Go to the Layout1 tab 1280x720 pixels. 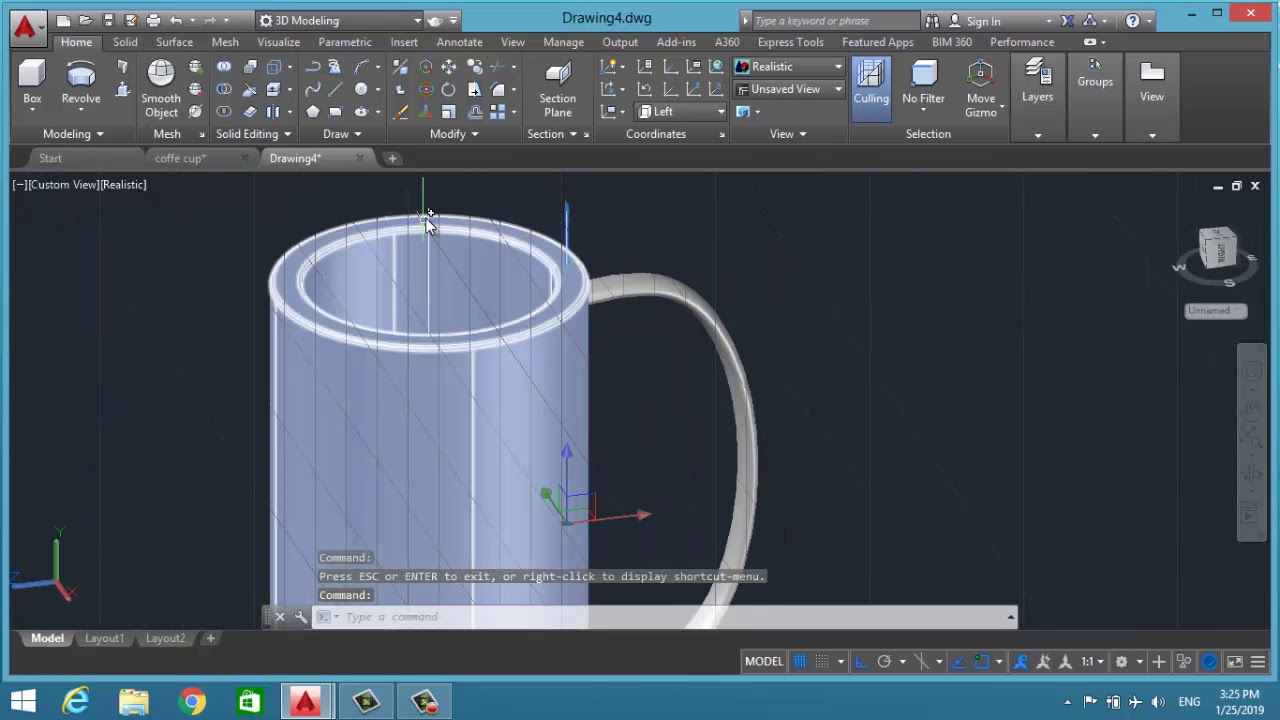[x=104, y=638]
